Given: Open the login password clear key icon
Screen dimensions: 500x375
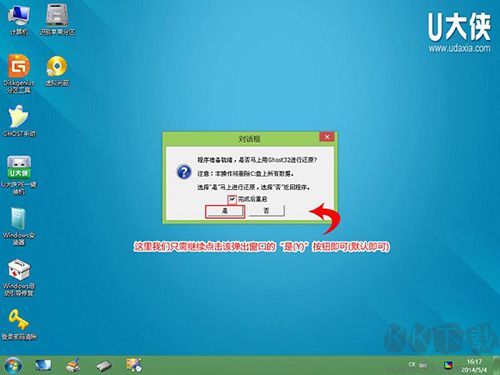Looking at the screenshot, I should (x=19, y=324).
